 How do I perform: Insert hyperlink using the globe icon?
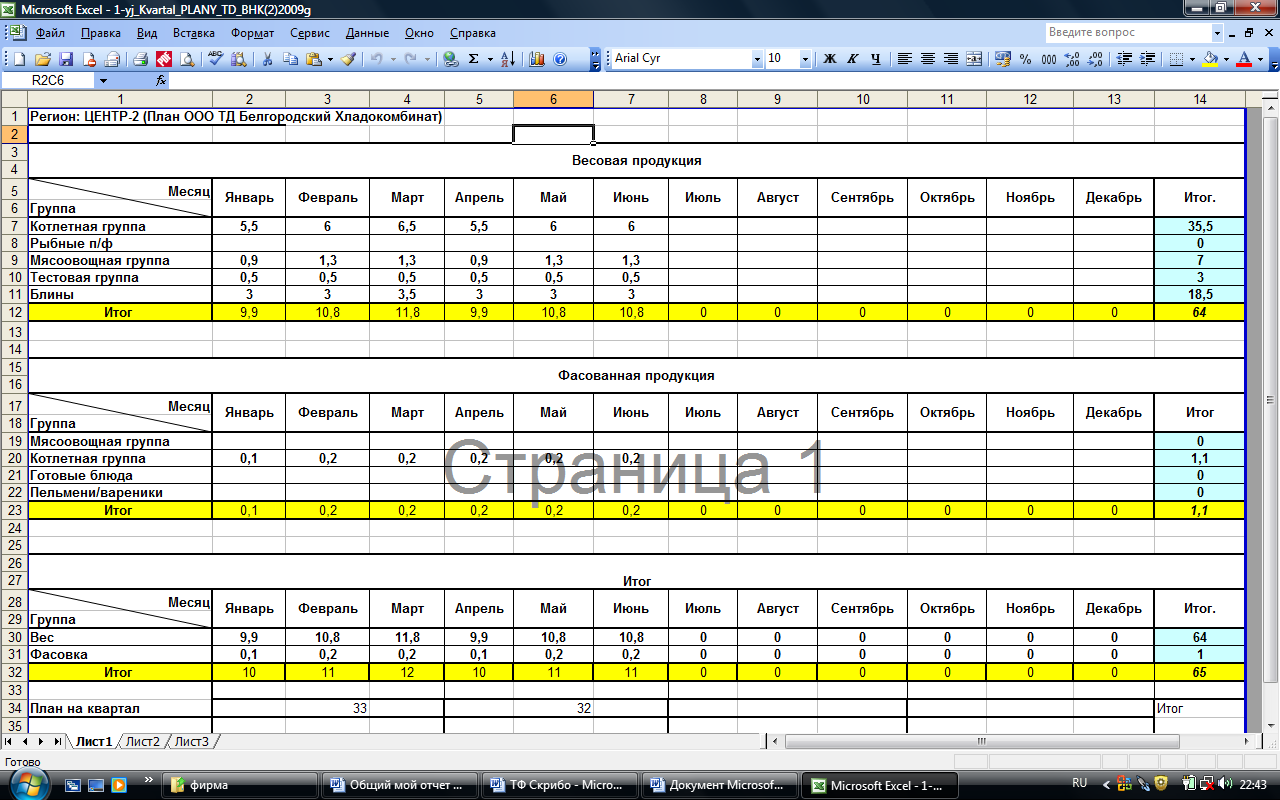(451, 59)
